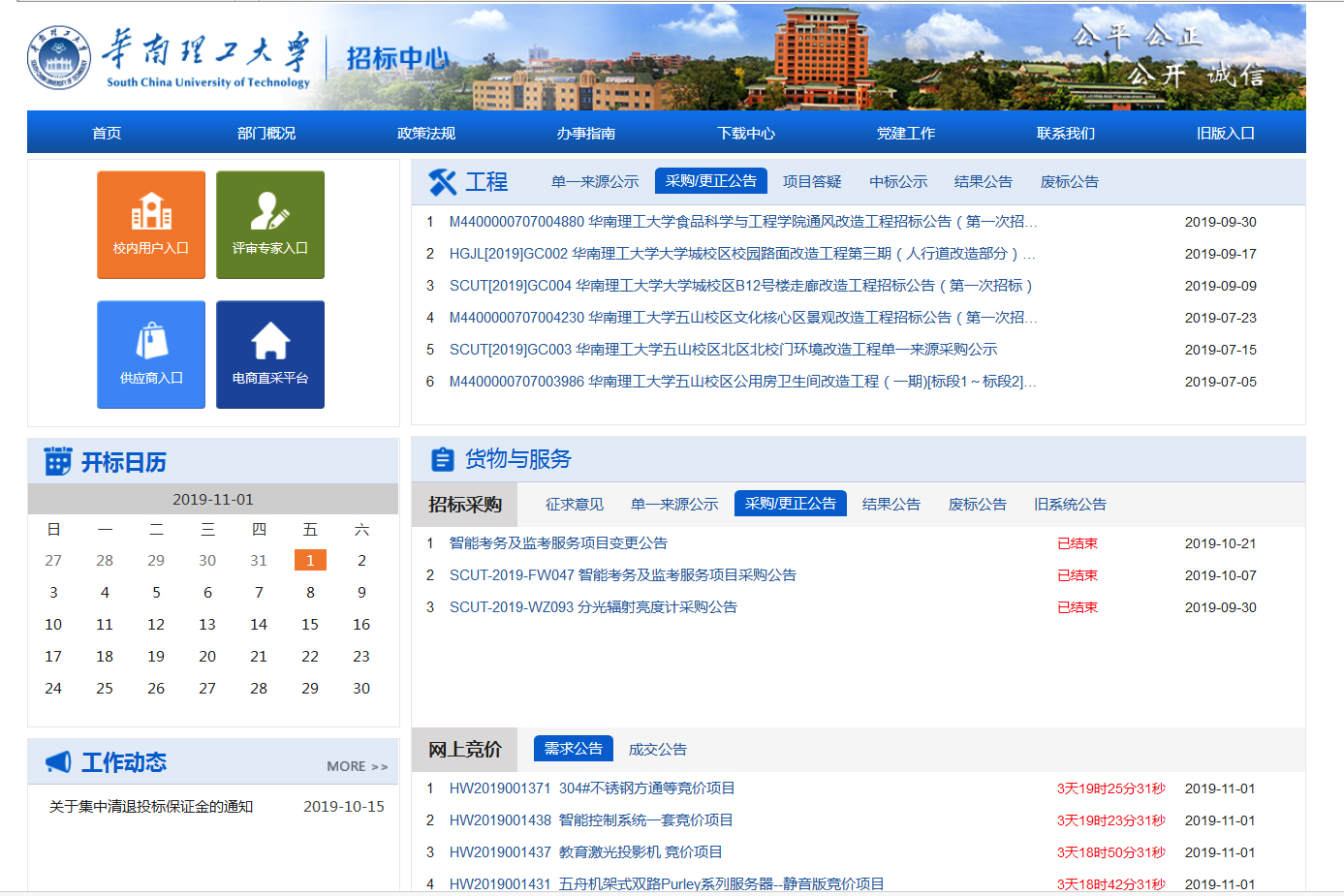The image size is (1344, 896).
Task: Open 党建工作 navigation item
Action: point(906,133)
